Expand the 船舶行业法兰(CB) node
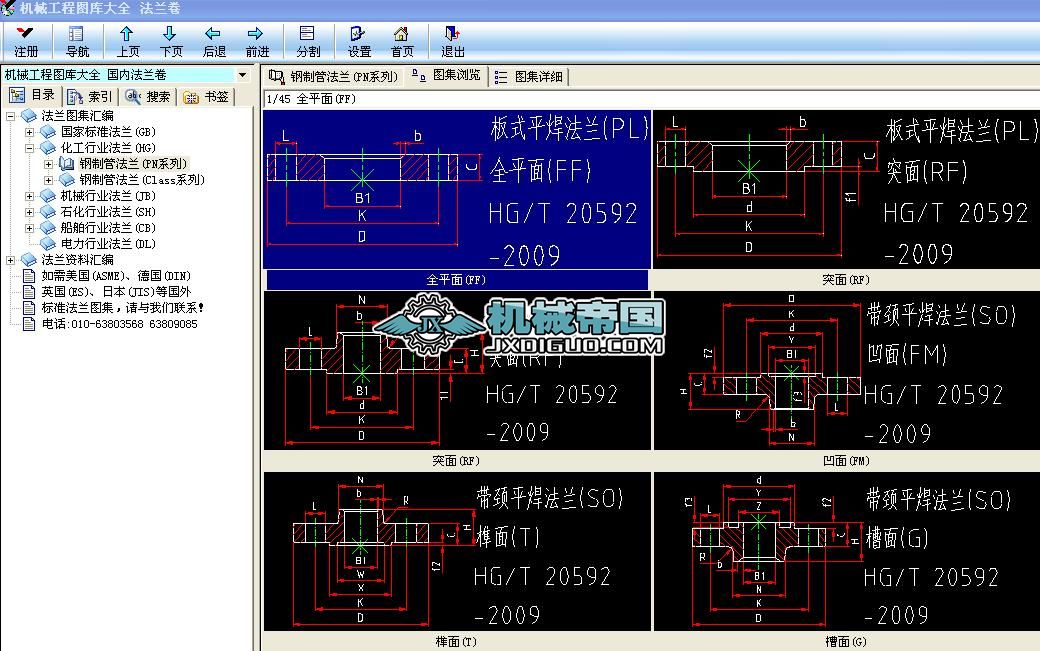 tap(29, 228)
